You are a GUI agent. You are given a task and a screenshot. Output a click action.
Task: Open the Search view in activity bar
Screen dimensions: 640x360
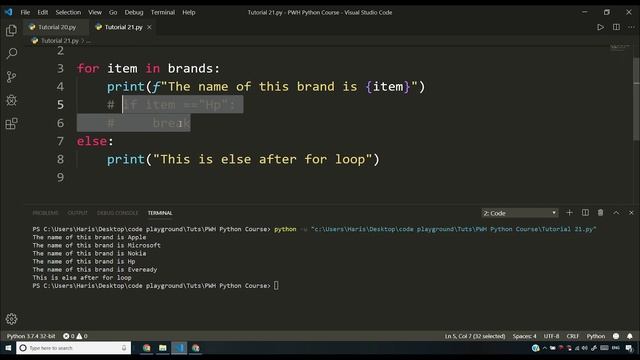coord(11,53)
